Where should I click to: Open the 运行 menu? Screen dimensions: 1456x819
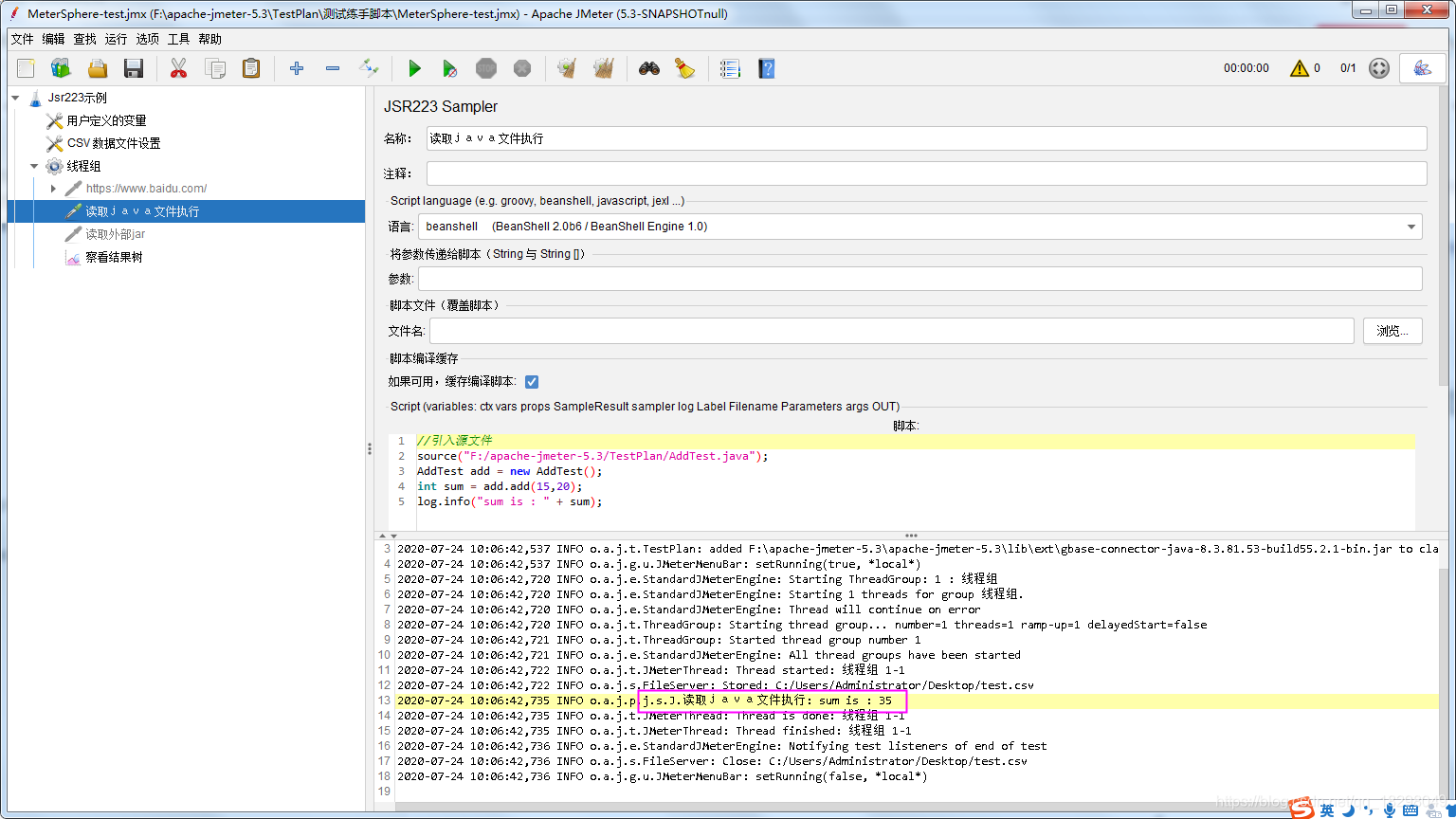click(115, 39)
